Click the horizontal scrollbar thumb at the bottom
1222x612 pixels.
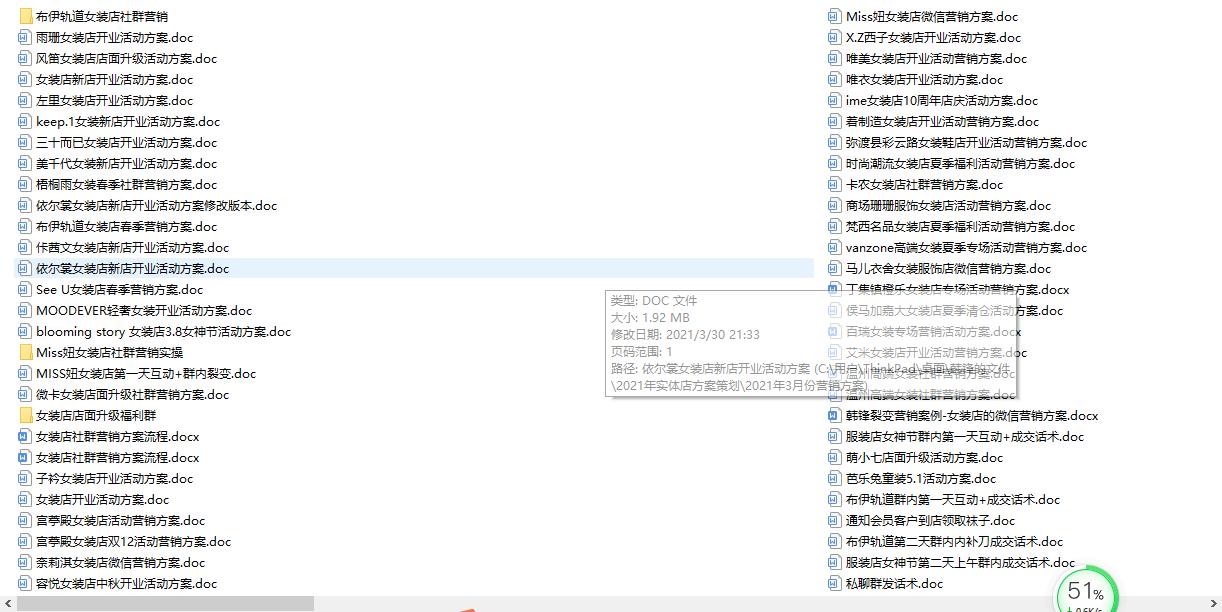click(x=164, y=604)
